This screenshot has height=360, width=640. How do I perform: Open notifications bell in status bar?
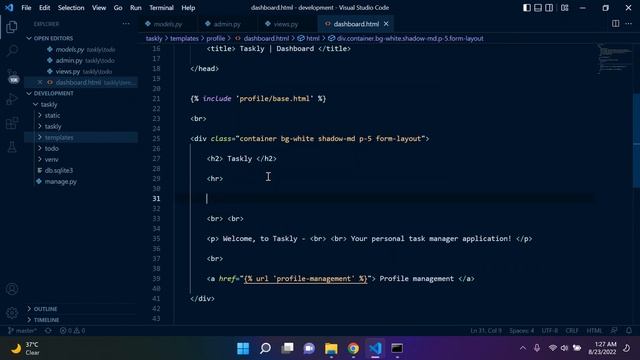(x=629, y=331)
